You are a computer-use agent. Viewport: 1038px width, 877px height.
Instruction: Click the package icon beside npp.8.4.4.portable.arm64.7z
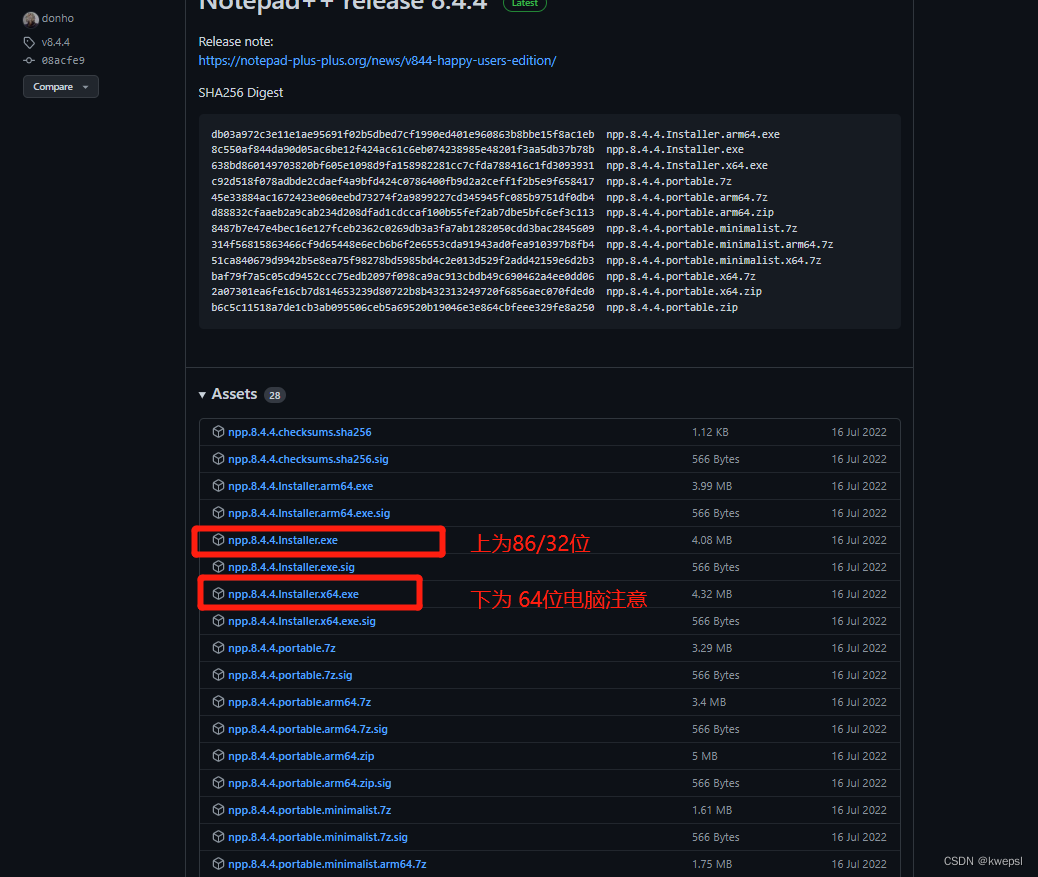(x=218, y=702)
